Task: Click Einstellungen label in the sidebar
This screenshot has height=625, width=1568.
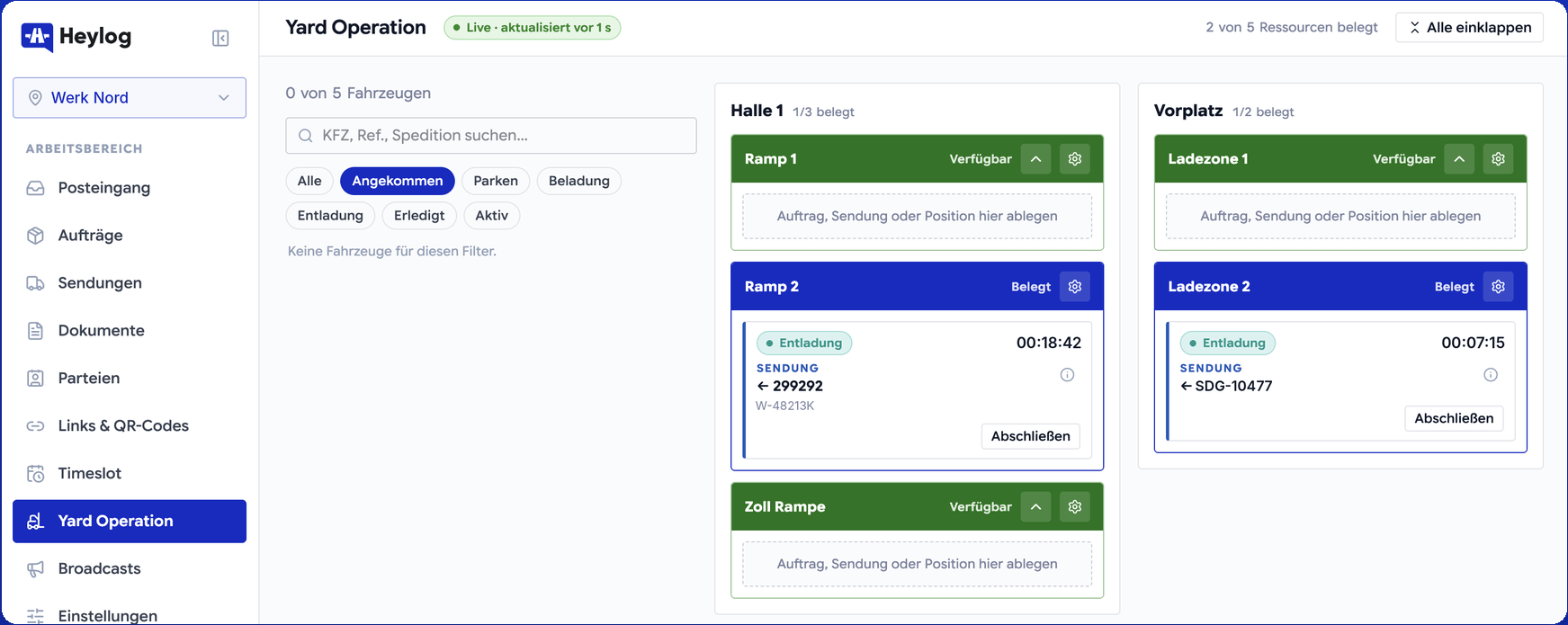Action: click(x=108, y=616)
